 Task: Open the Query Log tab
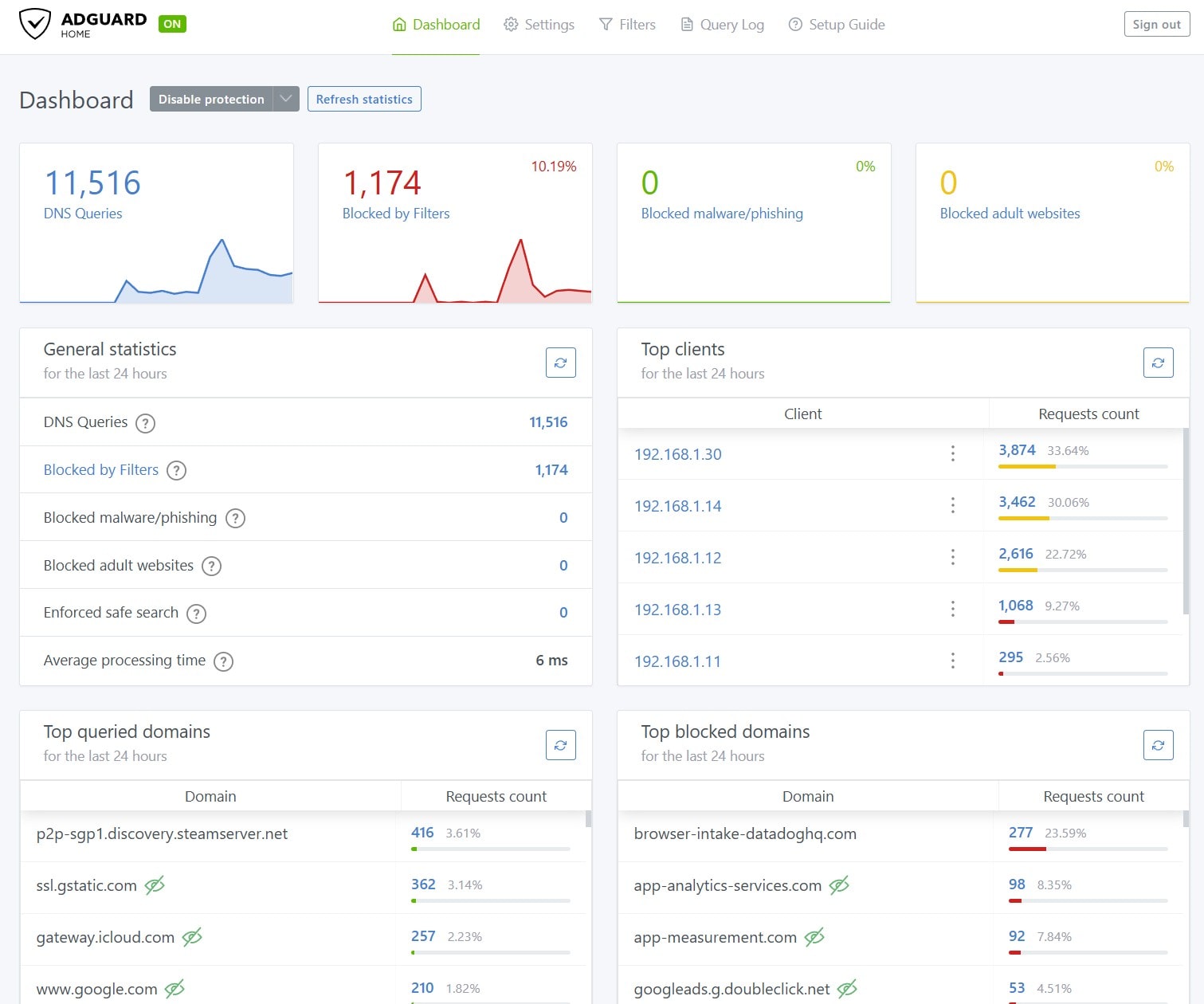click(x=722, y=25)
